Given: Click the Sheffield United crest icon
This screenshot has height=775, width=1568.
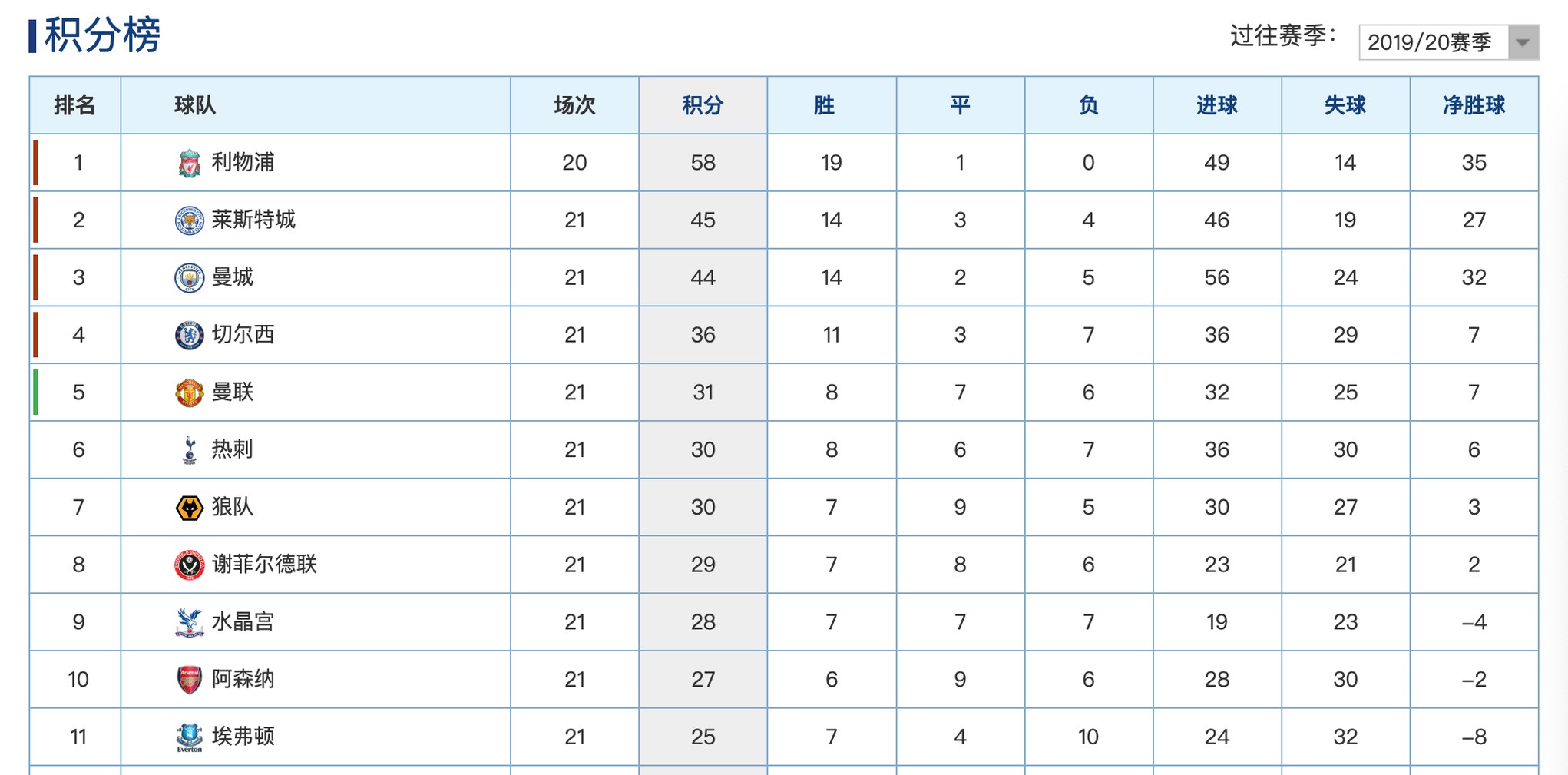Looking at the screenshot, I should point(189,565).
